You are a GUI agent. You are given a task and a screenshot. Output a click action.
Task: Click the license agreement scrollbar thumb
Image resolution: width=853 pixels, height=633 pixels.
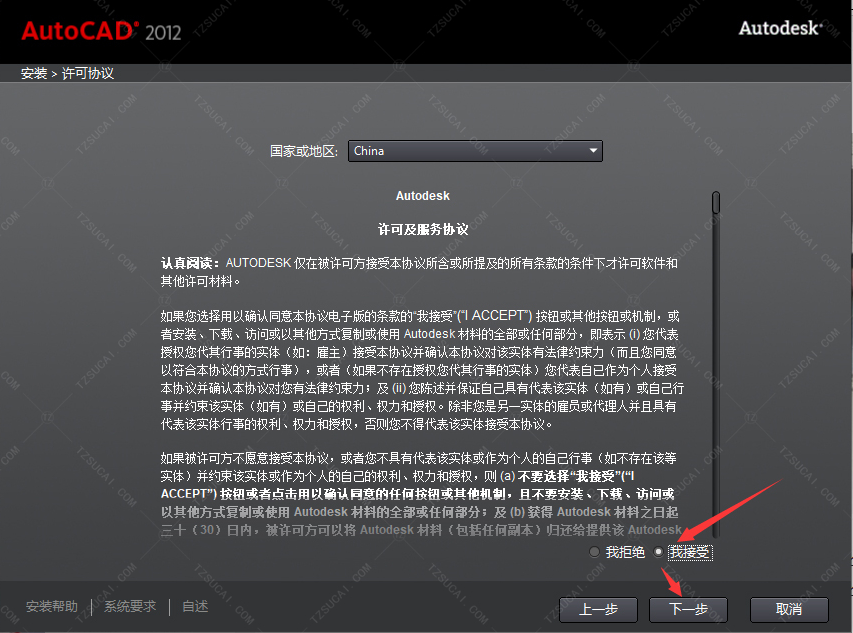716,202
